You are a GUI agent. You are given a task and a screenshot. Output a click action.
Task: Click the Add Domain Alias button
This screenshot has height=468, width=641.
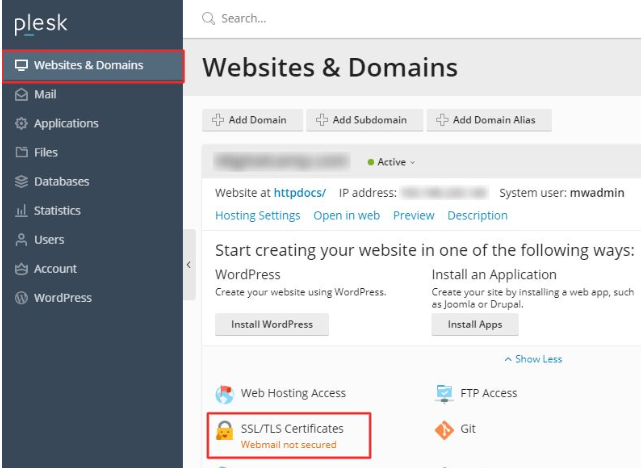coord(489,120)
